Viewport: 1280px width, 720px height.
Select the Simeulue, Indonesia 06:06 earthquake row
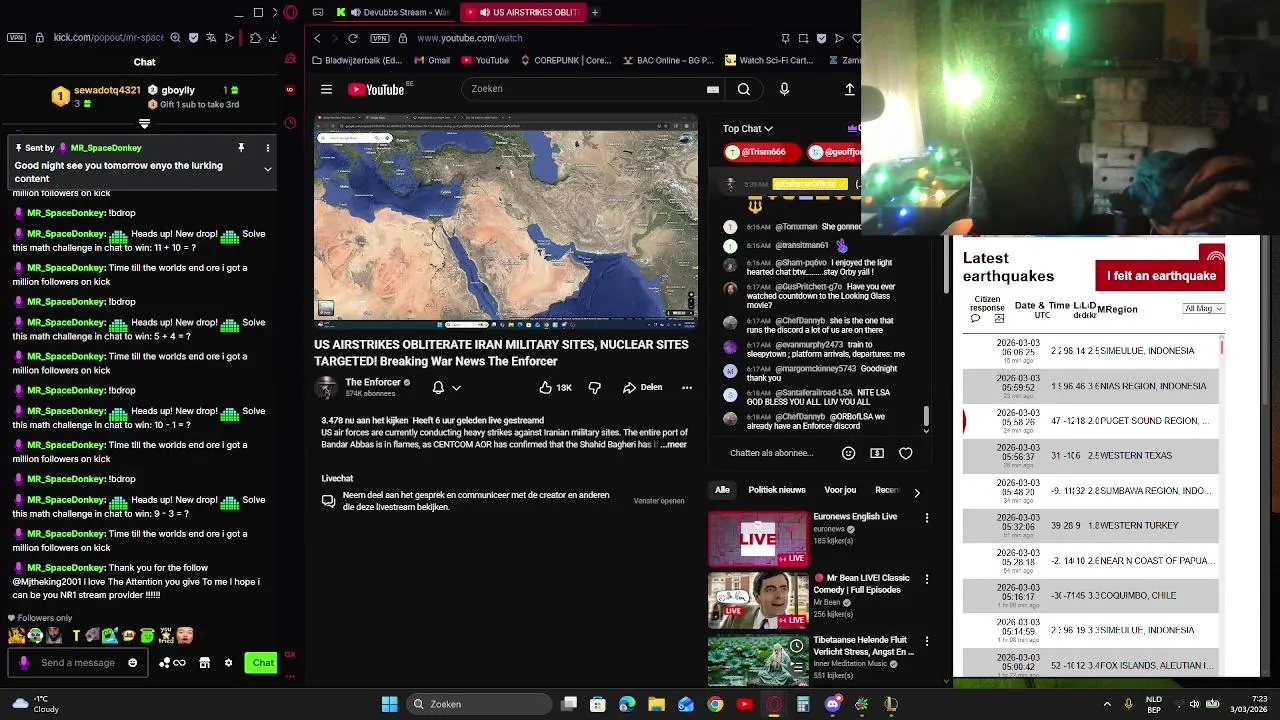pos(1091,350)
